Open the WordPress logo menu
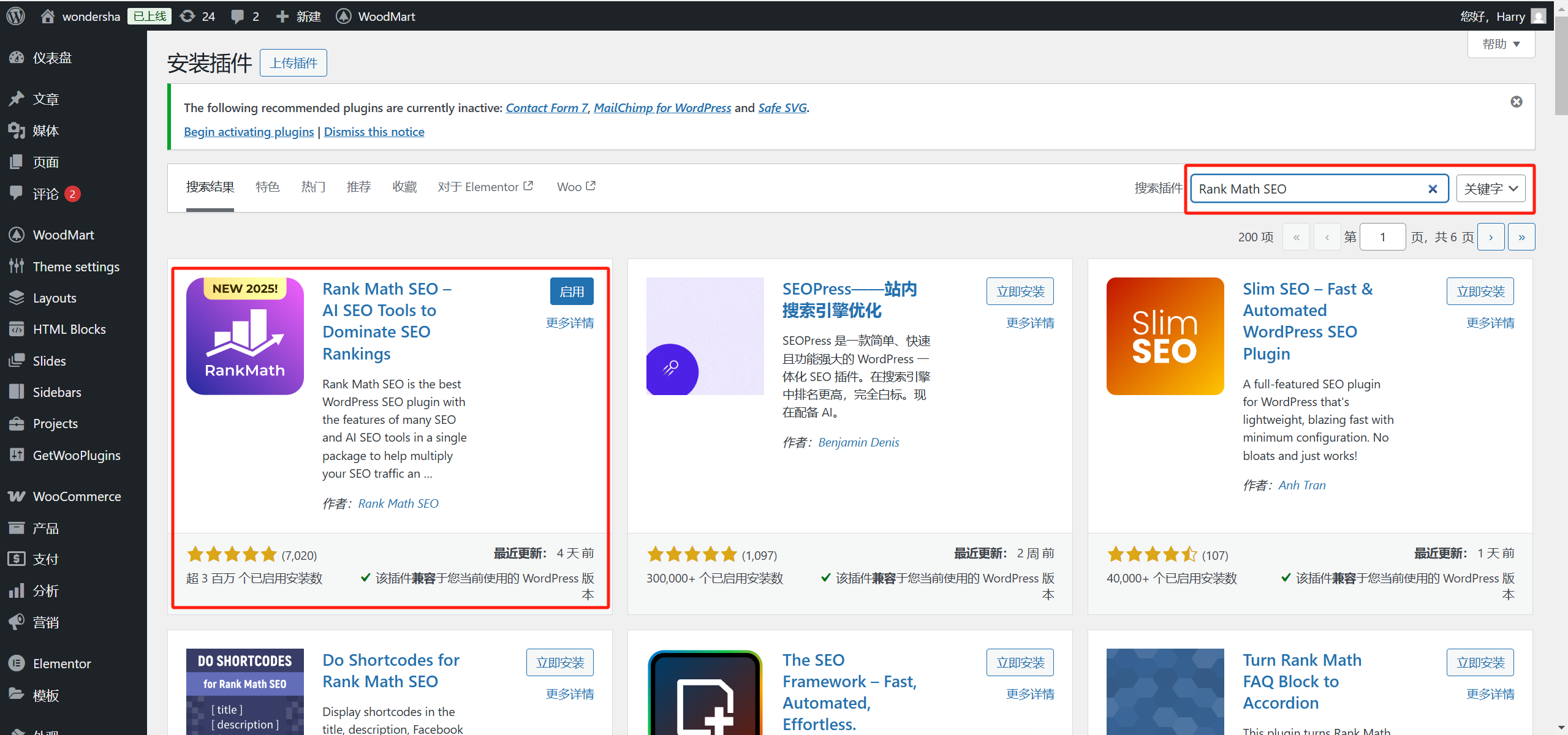This screenshot has width=1568, height=735. click(15, 16)
